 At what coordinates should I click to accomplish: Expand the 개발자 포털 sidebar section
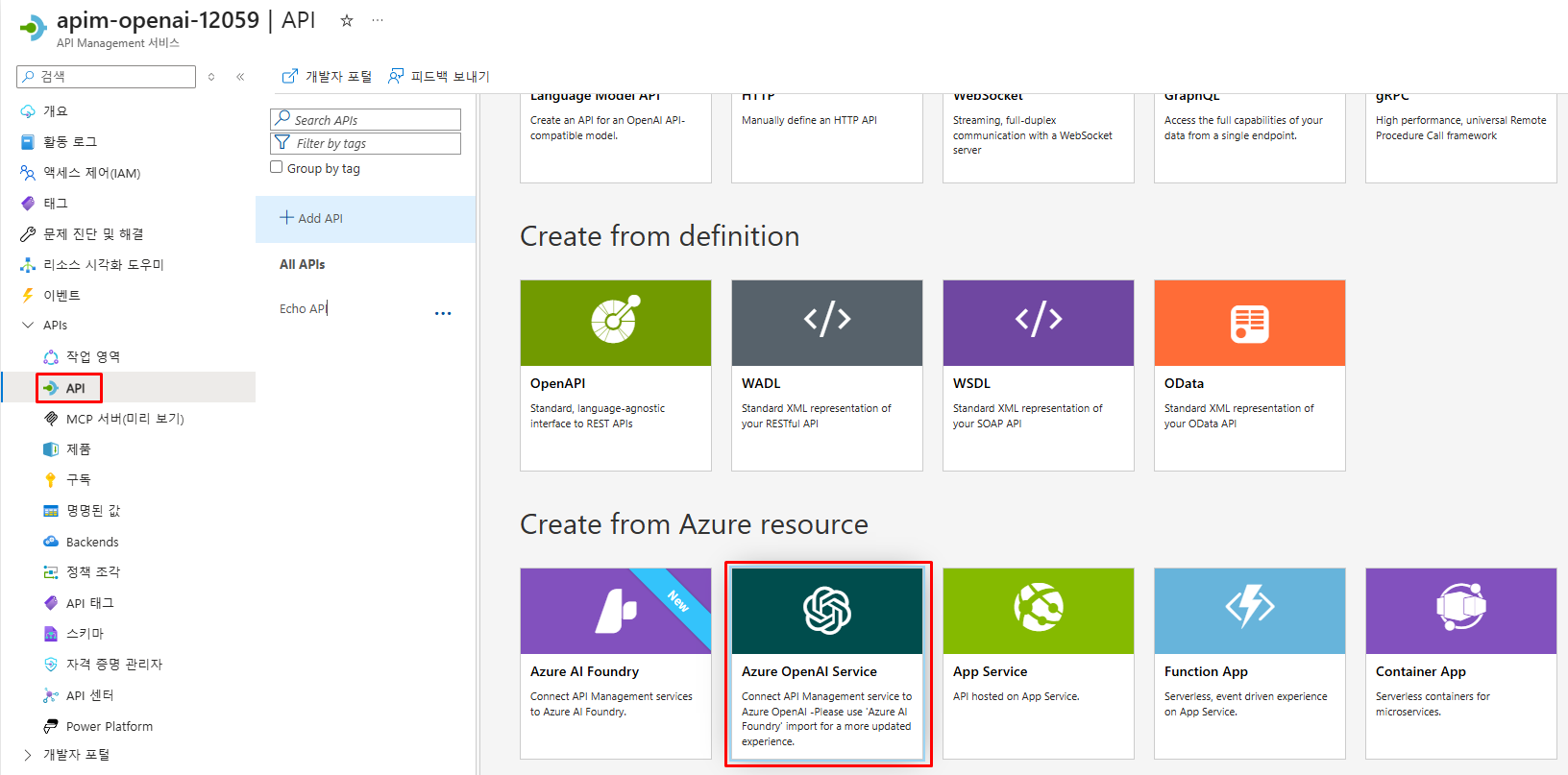point(28,755)
